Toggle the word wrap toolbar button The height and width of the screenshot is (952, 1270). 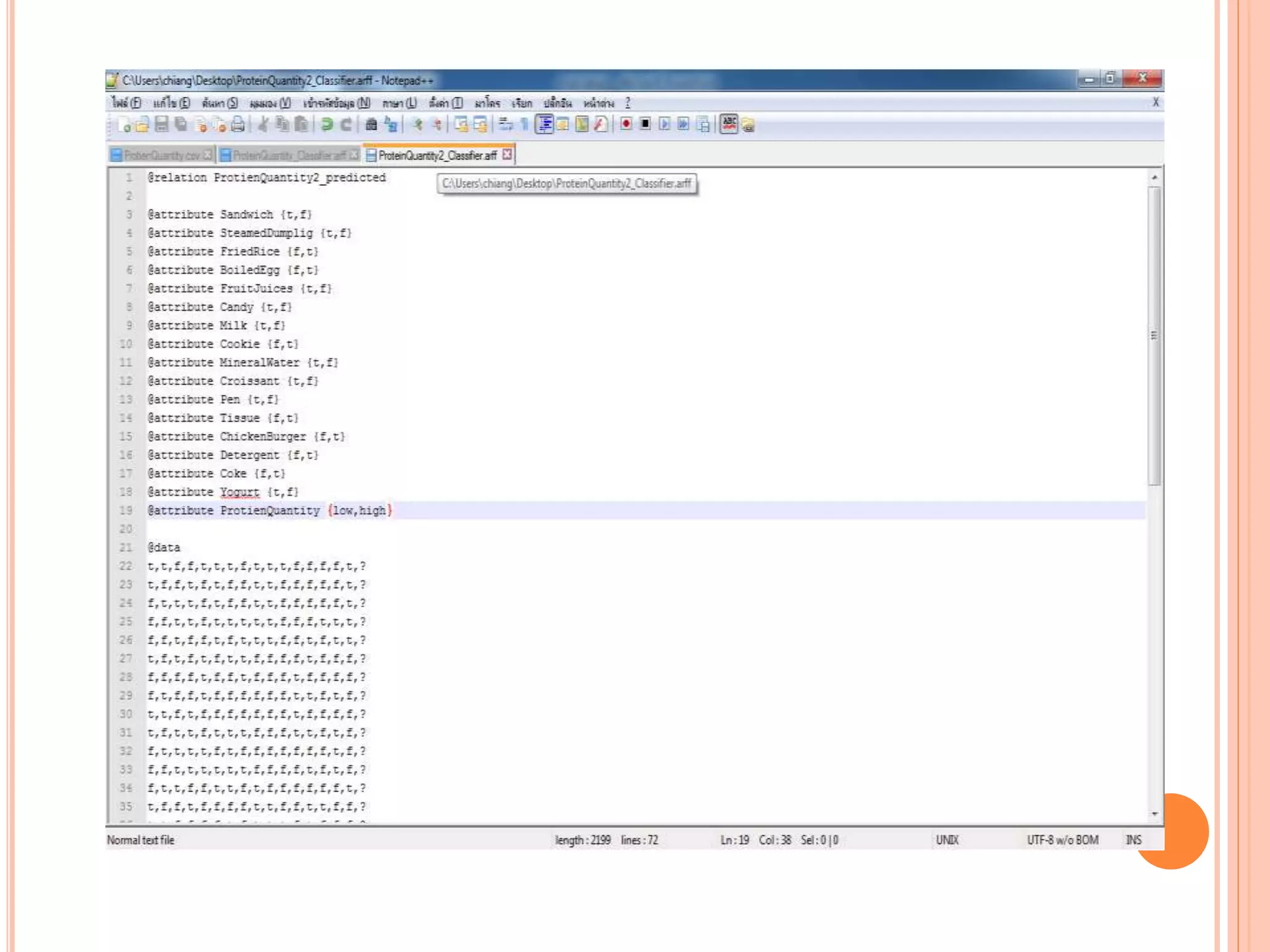505,124
